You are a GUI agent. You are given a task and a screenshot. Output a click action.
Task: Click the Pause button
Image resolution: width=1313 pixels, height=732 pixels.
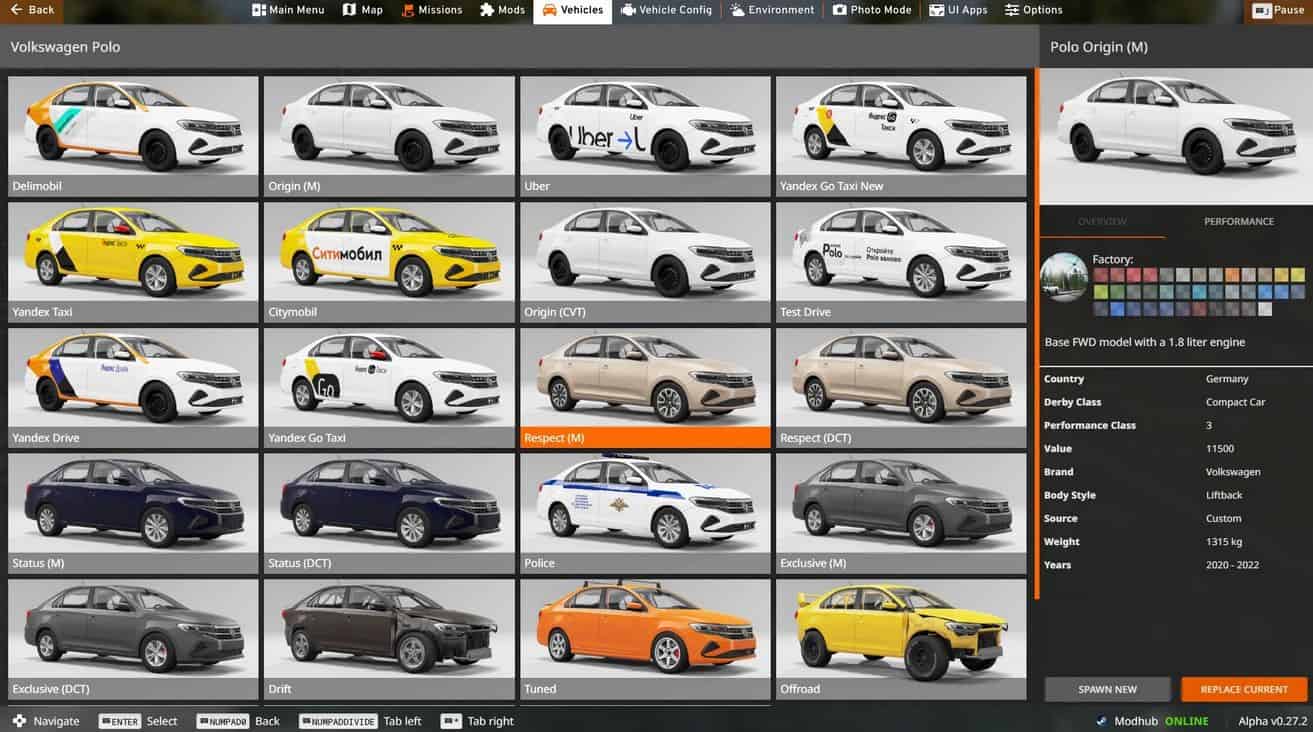coord(1279,10)
